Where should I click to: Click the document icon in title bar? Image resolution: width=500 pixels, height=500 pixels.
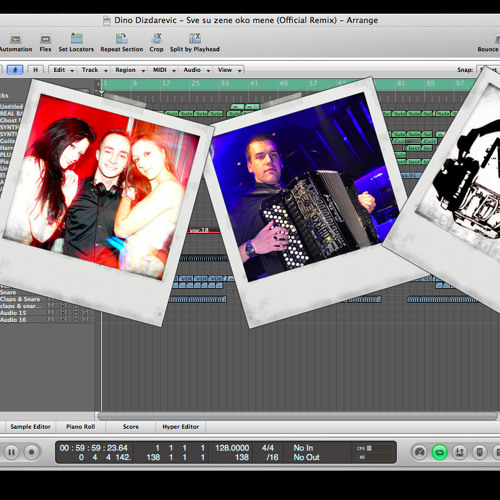click(107, 20)
